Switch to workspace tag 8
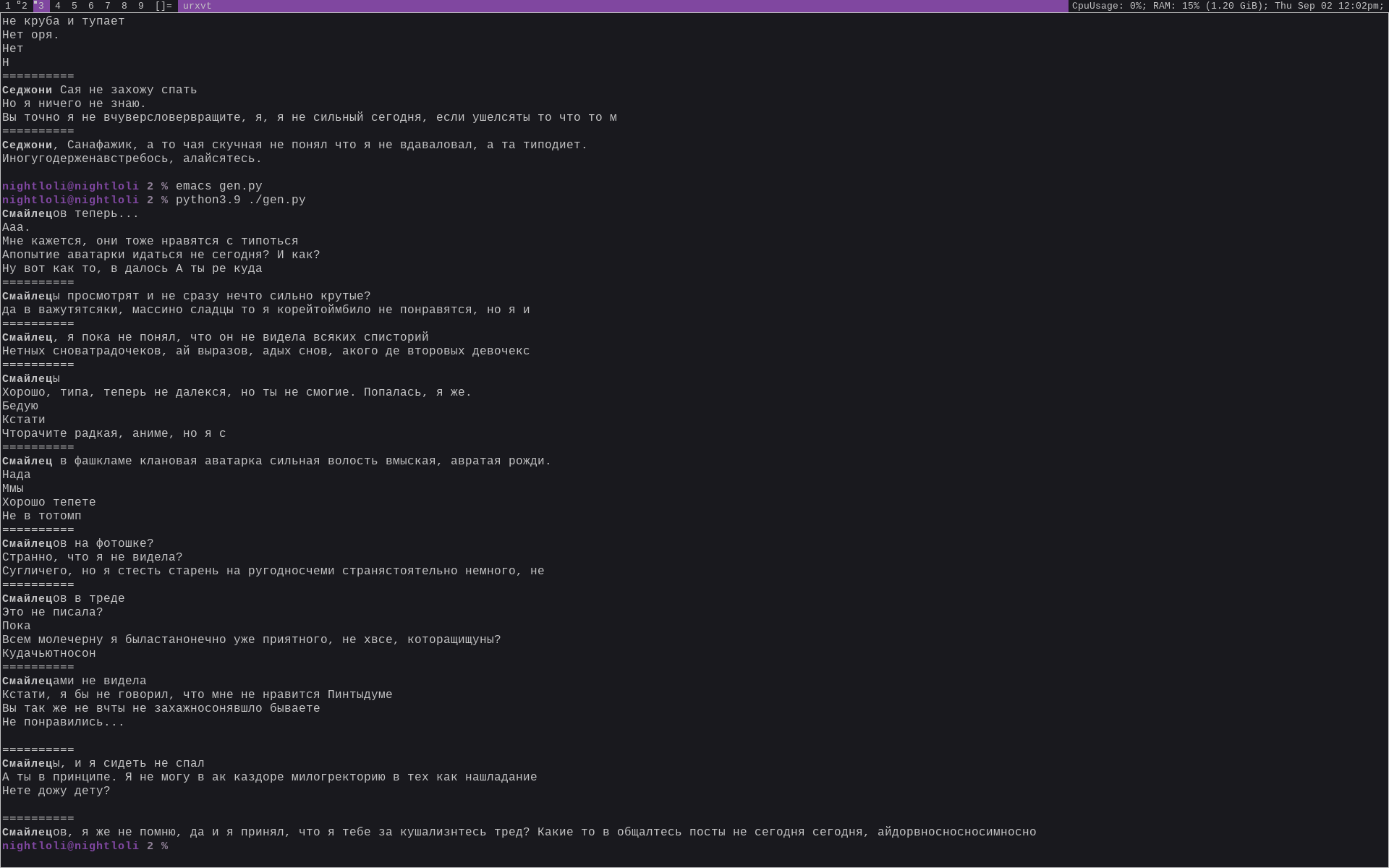The image size is (1389, 868). [124, 6]
